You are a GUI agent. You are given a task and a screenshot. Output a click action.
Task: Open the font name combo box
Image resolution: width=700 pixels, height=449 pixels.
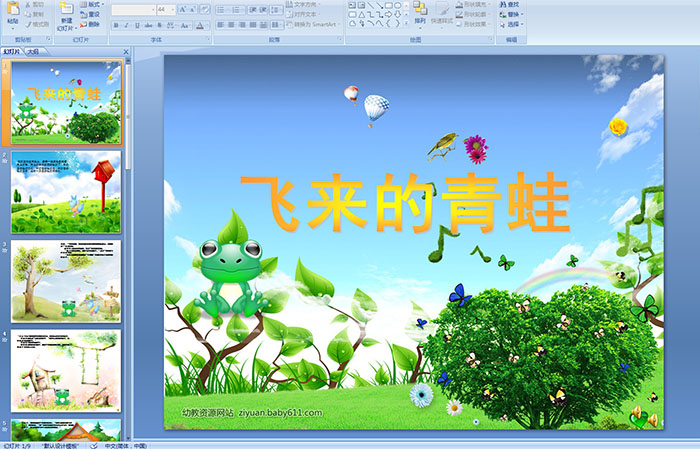click(133, 10)
